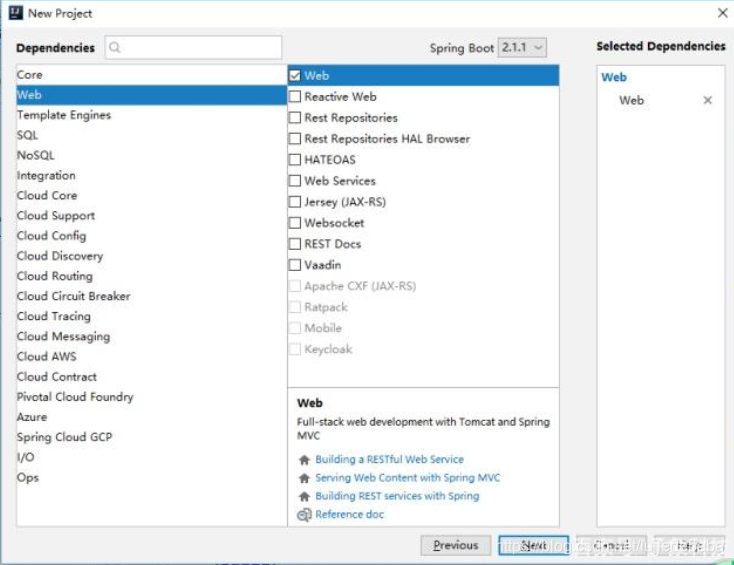Select the Ops category
Image resolution: width=734 pixels, height=565 pixels.
click(x=152, y=477)
